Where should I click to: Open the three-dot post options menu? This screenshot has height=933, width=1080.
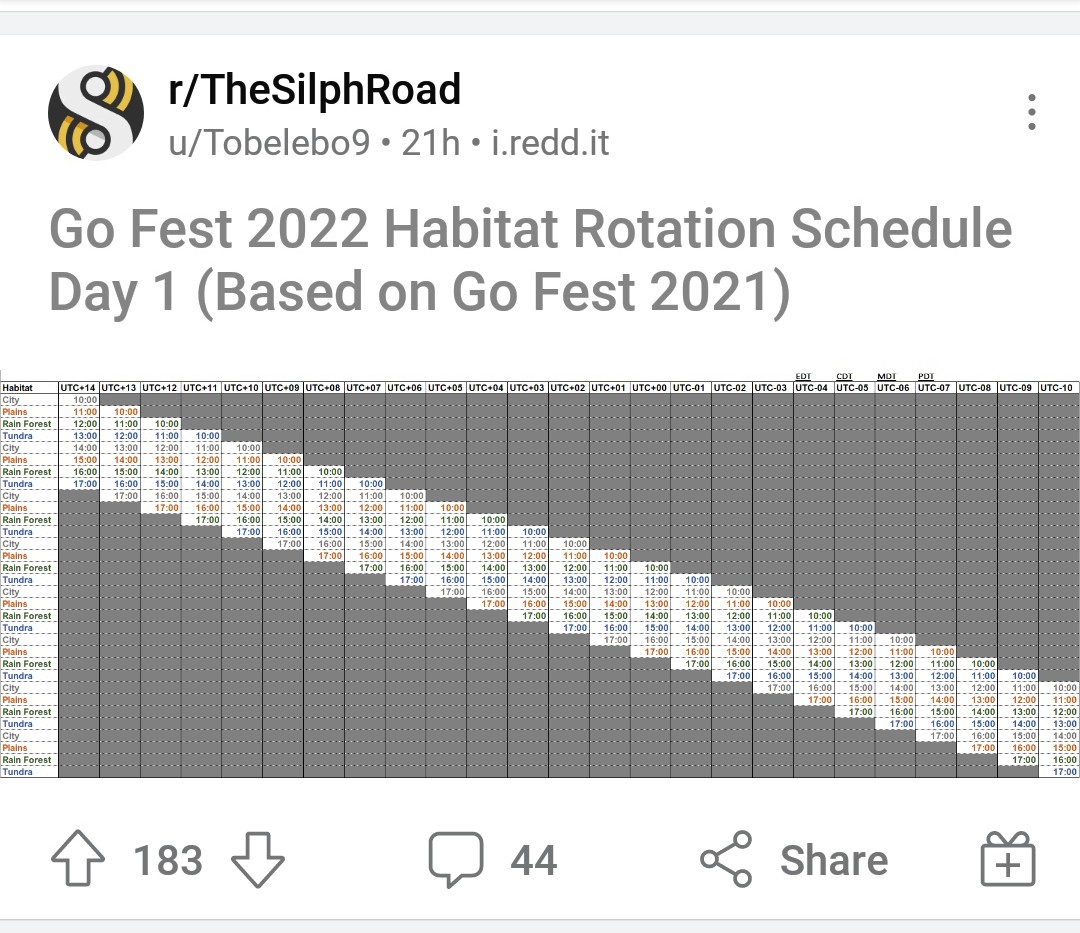(x=1031, y=112)
